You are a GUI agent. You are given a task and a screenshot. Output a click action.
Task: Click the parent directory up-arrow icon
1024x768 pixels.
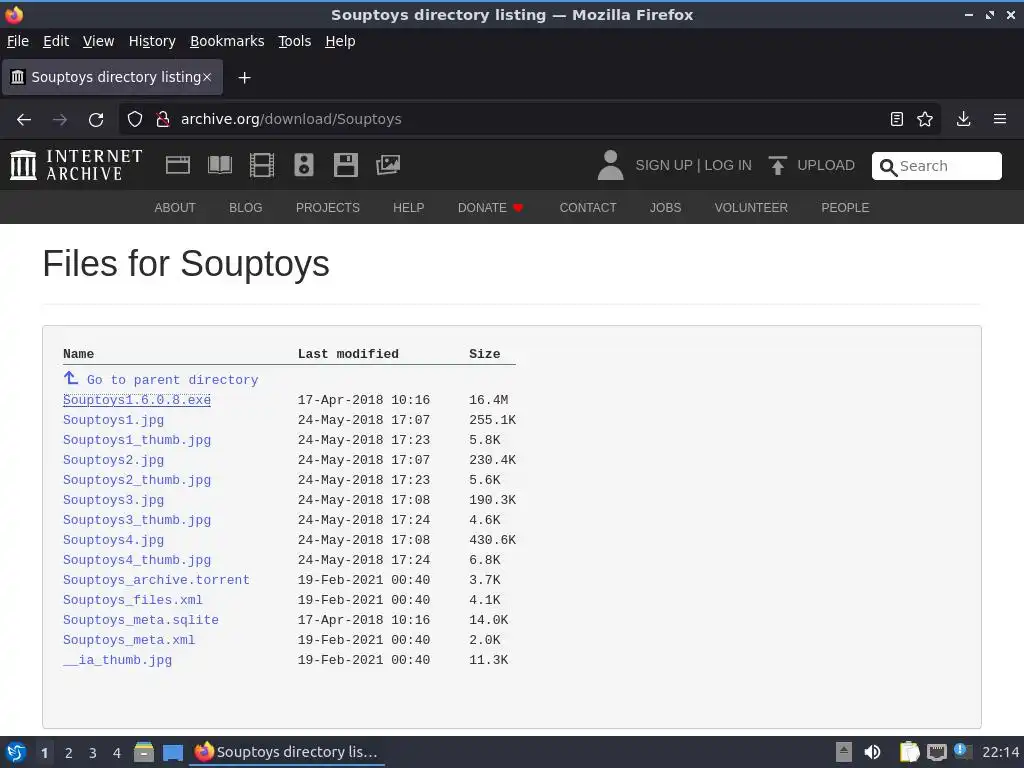point(71,378)
